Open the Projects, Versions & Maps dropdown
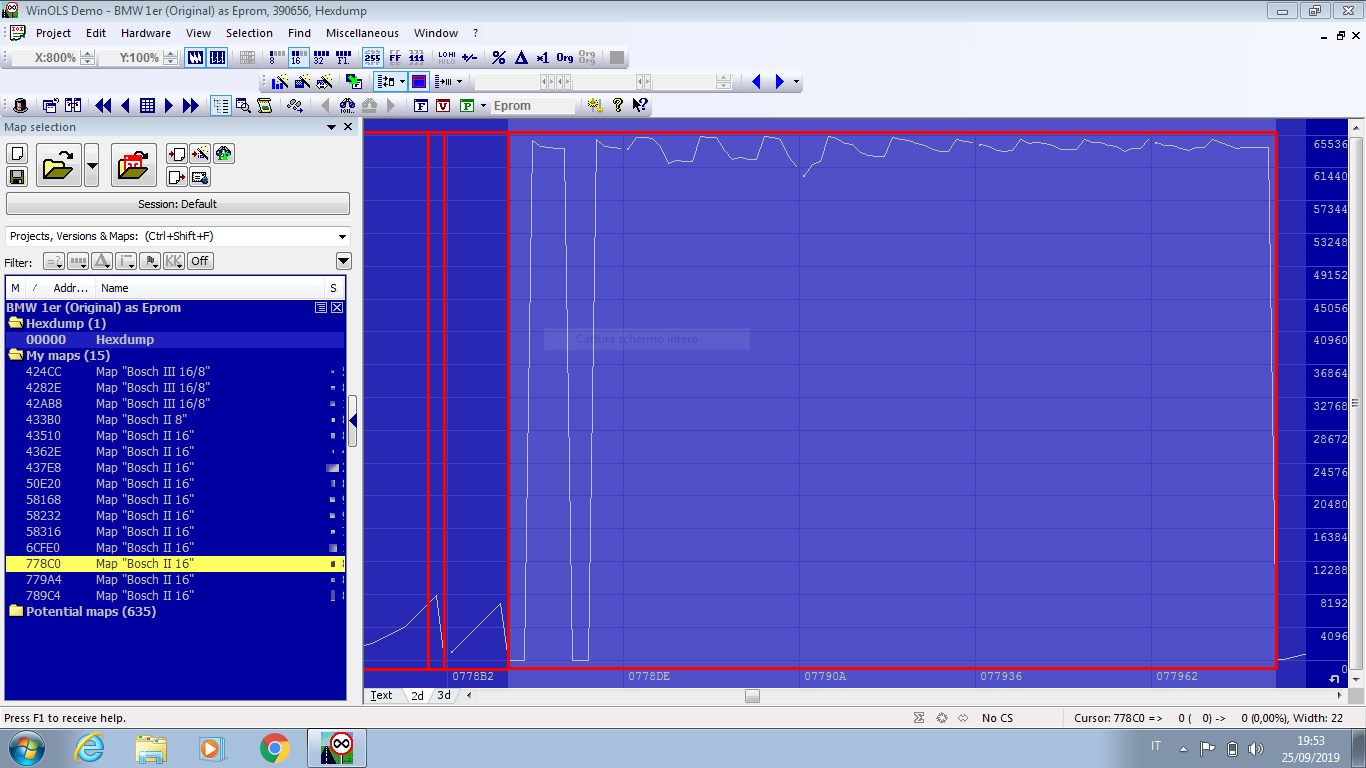1366x768 pixels. (x=343, y=237)
